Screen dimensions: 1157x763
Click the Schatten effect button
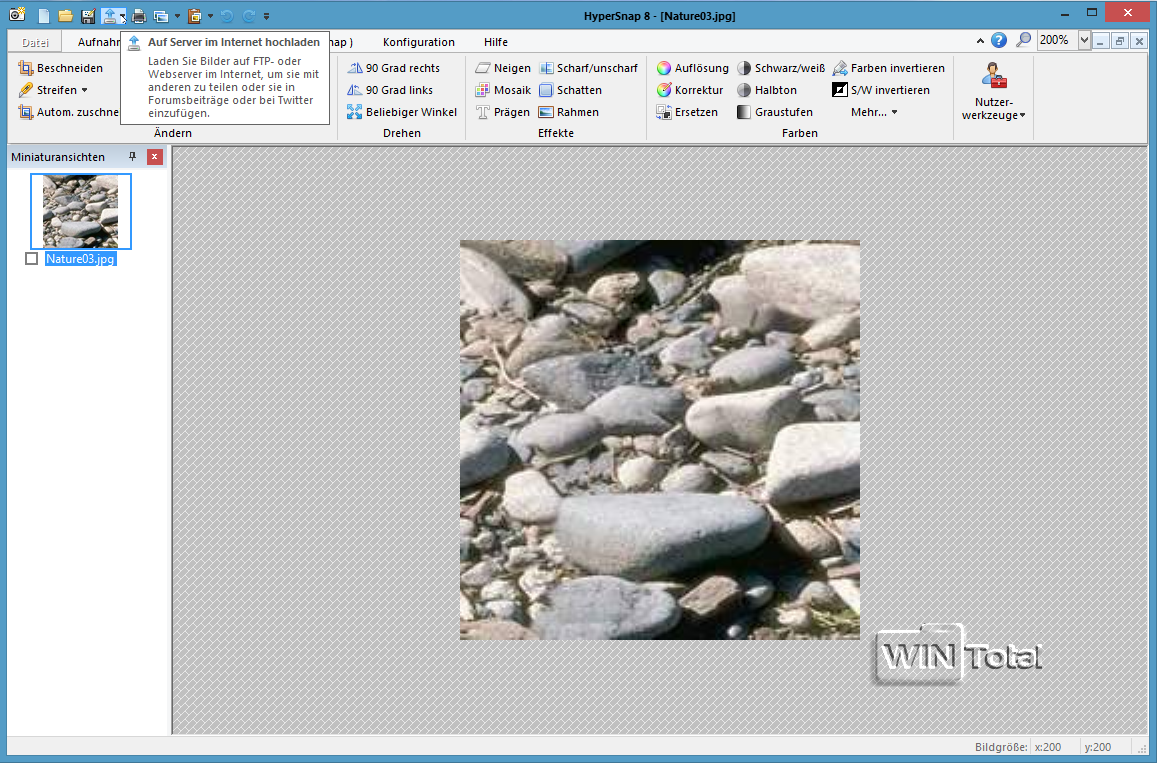click(570, 90)
